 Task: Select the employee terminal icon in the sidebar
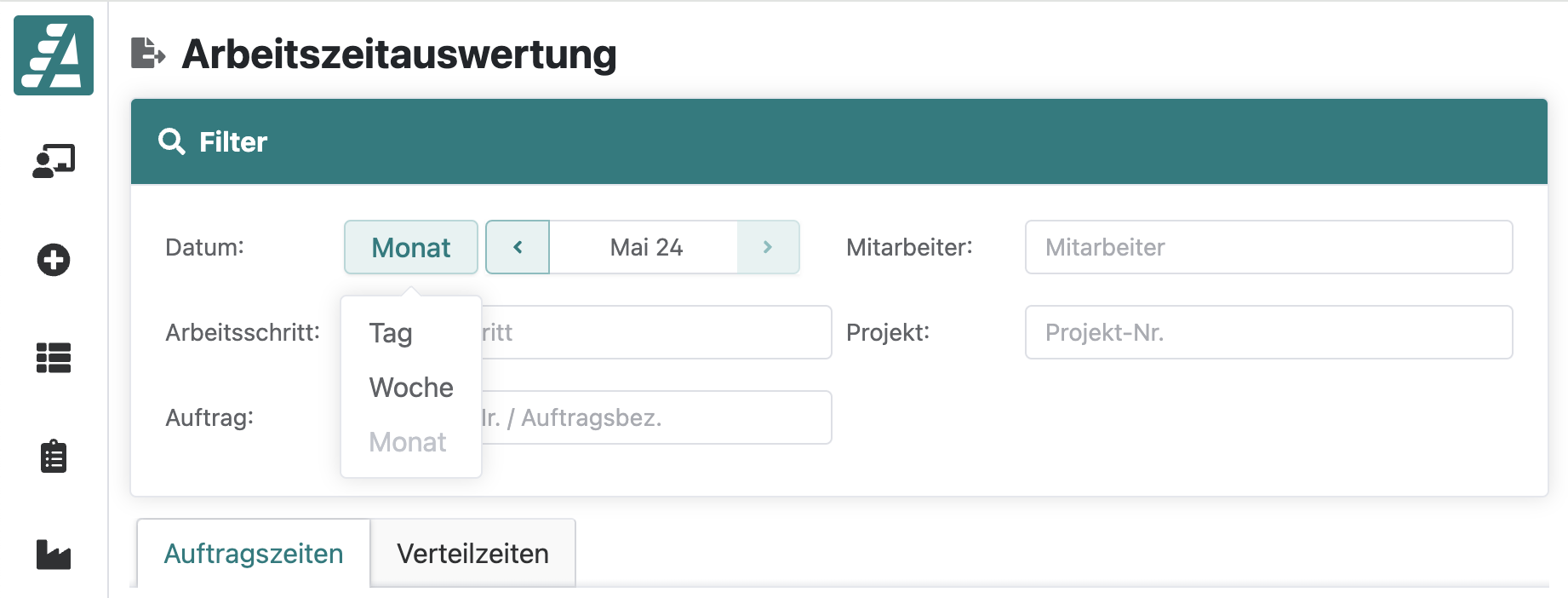(x=53, y=158)
